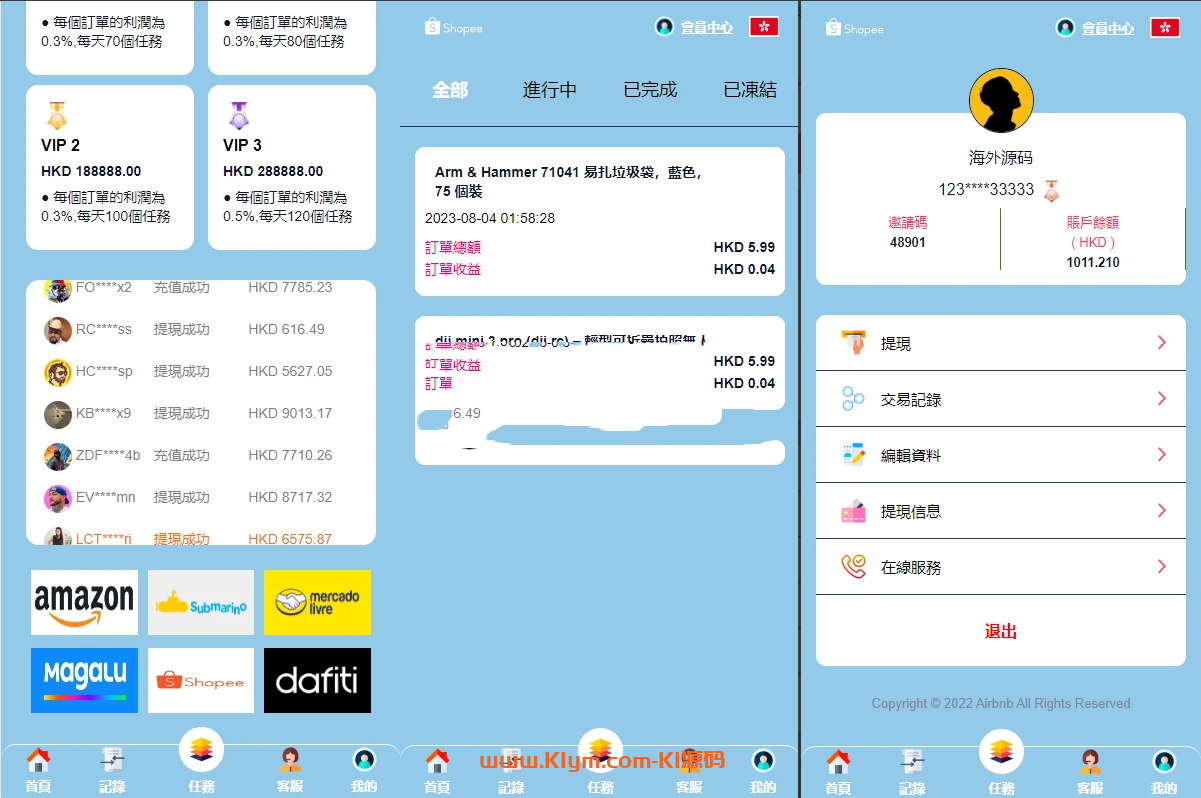
Task: Tap Home icon in right panel navigation
Action: click(838, 762)
